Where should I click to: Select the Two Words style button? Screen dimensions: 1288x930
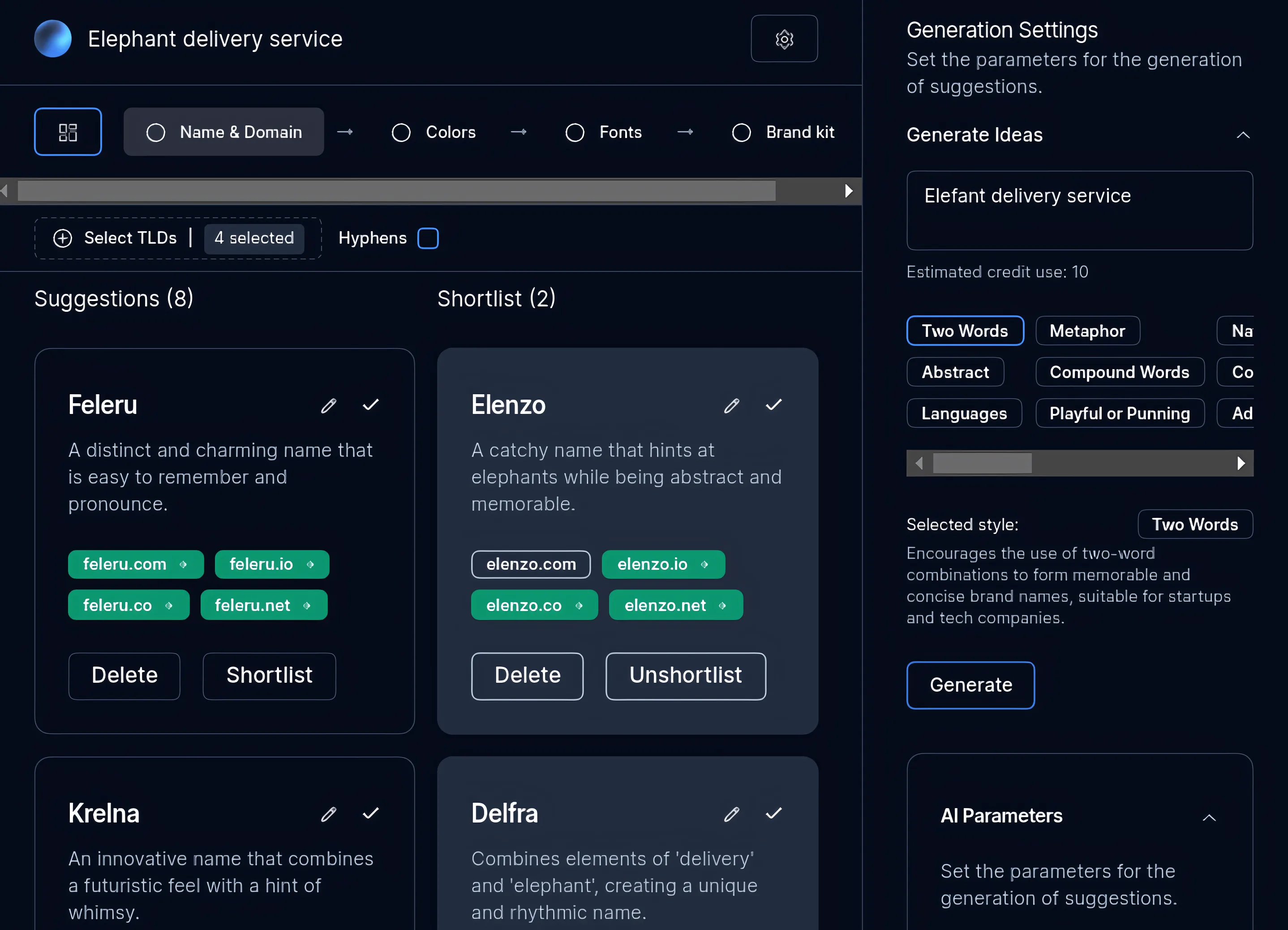coord(965,331)
